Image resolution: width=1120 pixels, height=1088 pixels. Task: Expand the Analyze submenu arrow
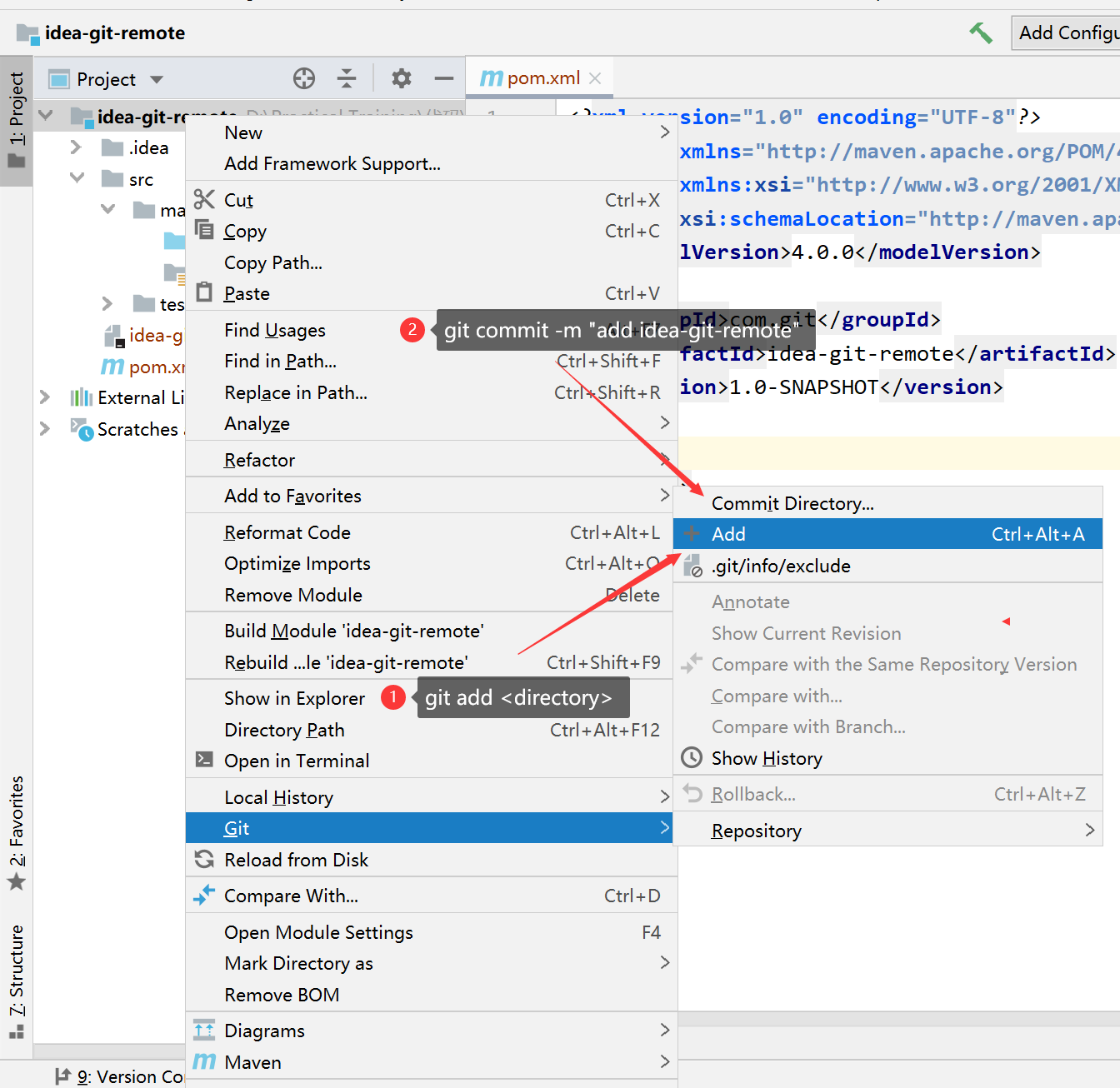pos(664,423)
